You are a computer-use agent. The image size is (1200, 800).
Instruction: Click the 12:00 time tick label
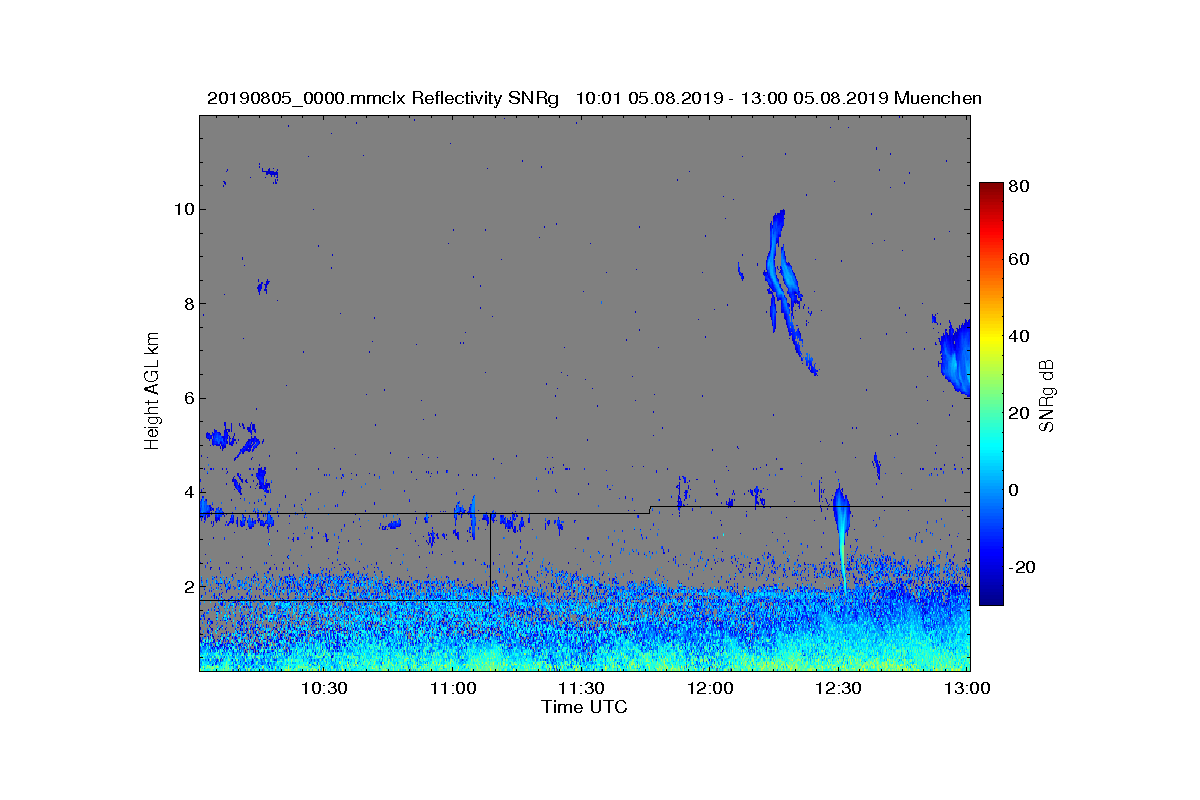[x=710, y=689]
